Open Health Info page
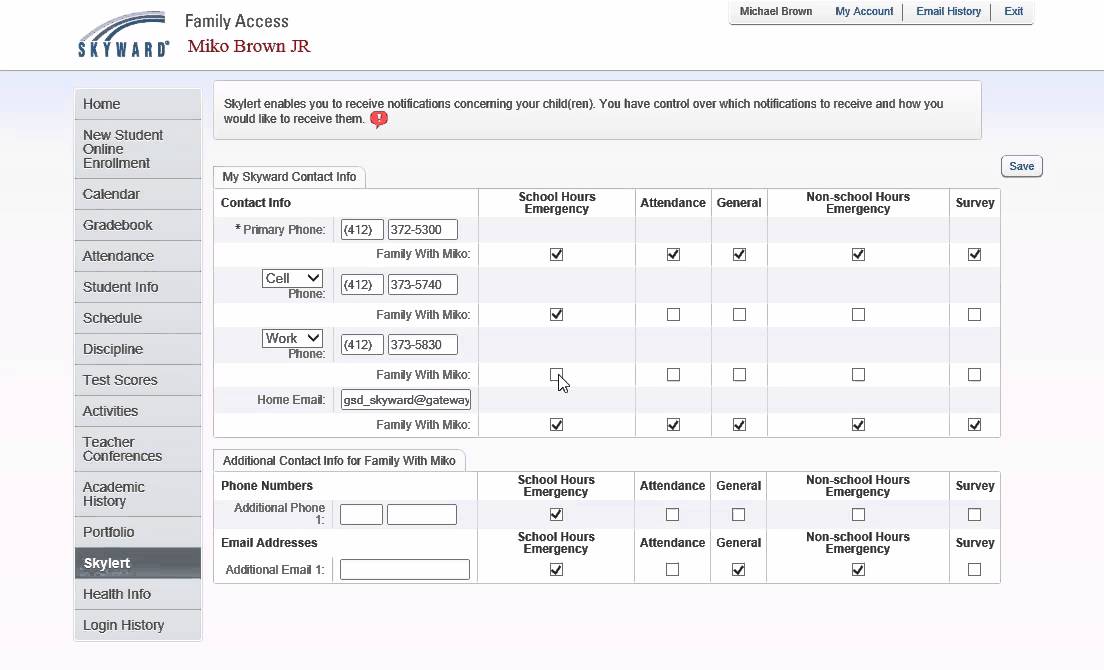1104x670 pixels. coord(138,594)
